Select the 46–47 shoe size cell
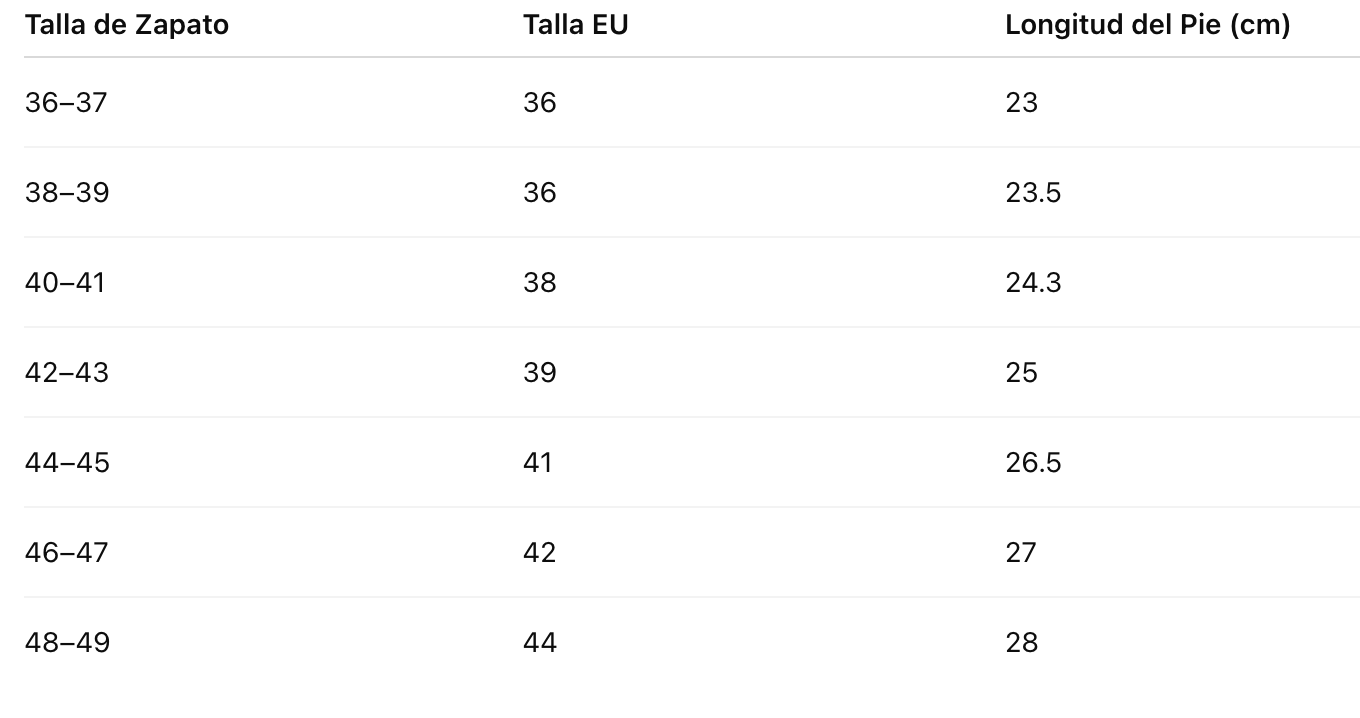The height and width of the screenshot is (718, 1360). click(66, 553)
